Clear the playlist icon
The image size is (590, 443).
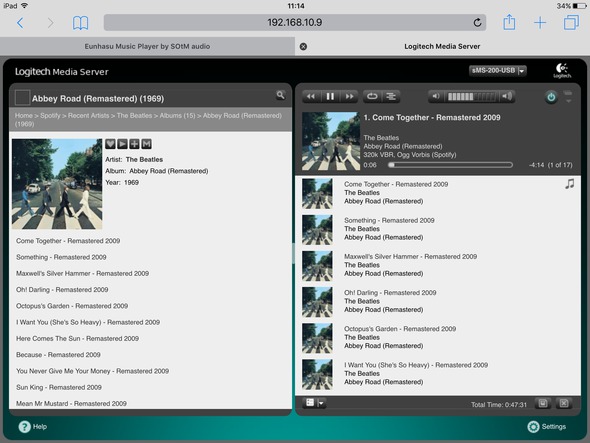click(564, 403)
